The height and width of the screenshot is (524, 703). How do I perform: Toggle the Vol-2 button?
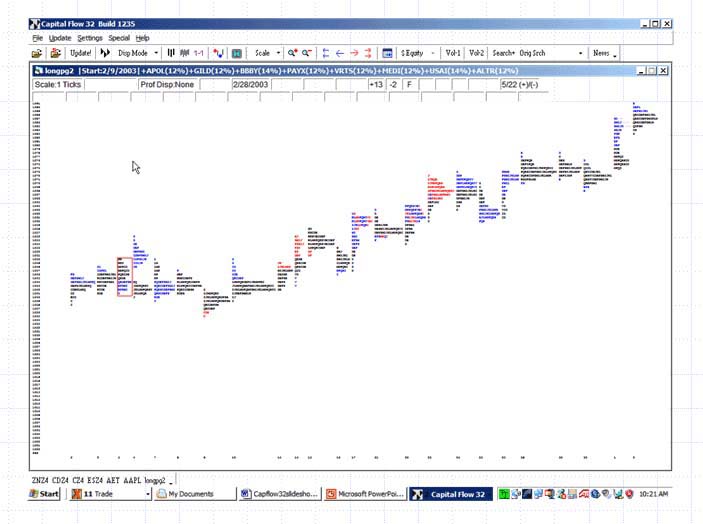(x=477, y=53)
